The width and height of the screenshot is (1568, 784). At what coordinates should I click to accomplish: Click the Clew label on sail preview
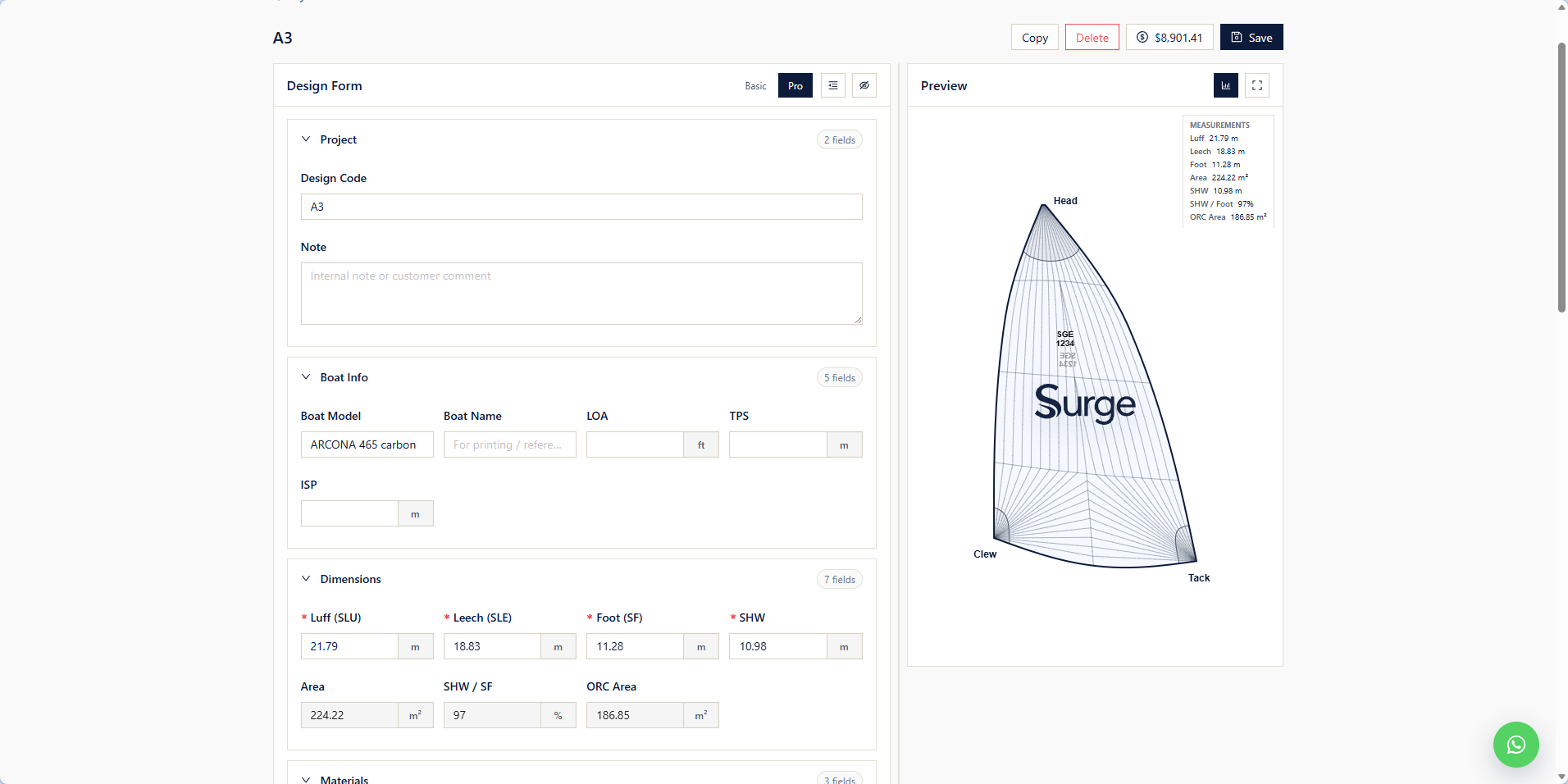click(985, 554)
